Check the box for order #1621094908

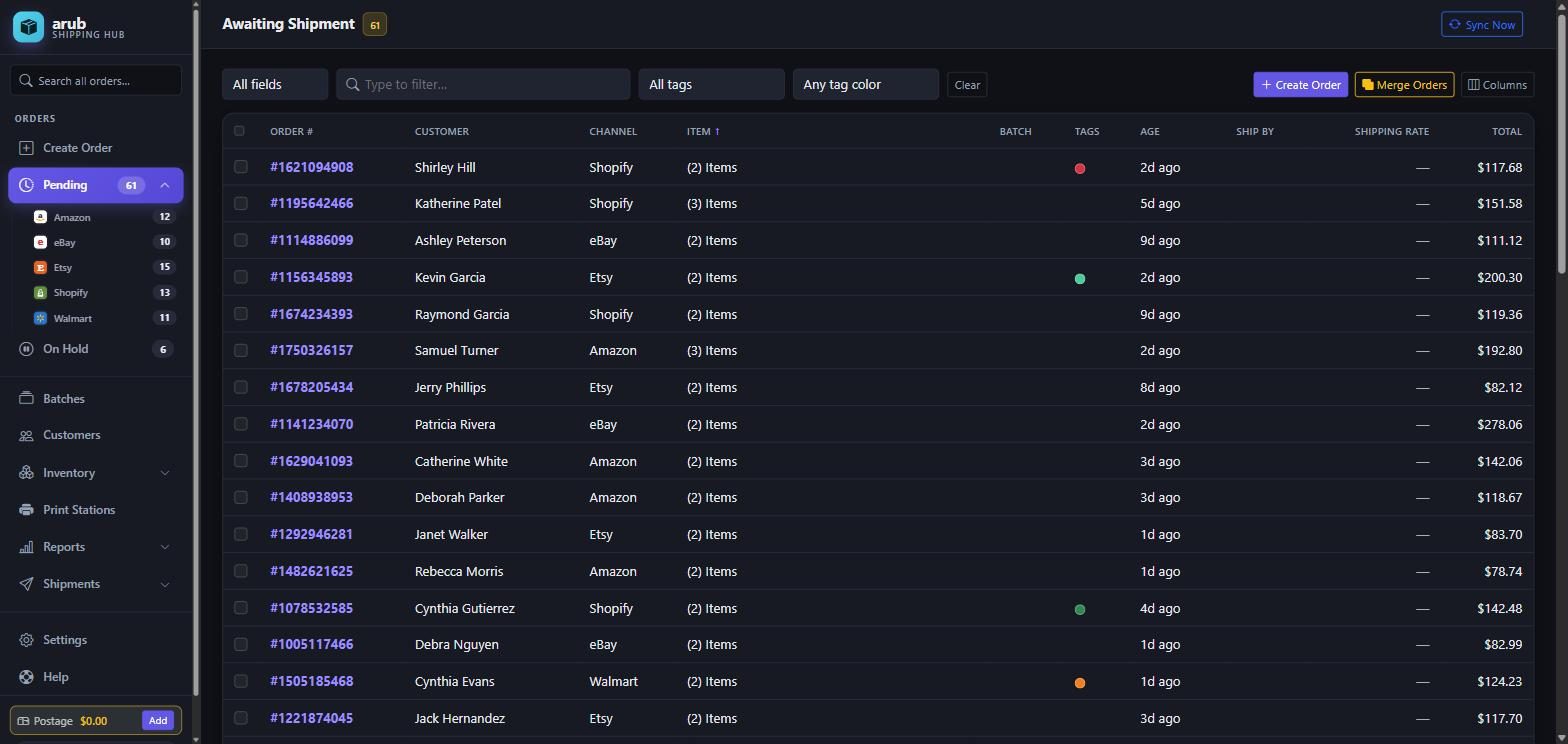(x=240, y=167)
